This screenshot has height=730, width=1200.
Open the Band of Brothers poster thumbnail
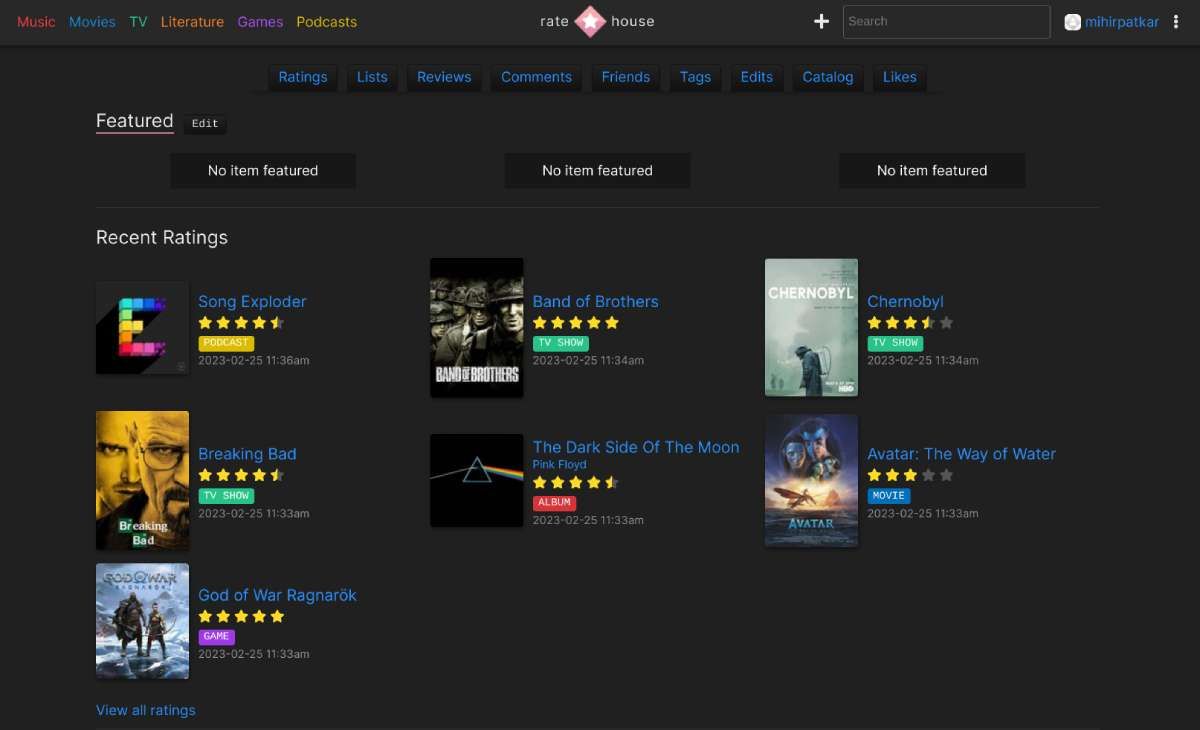point(477,328)
